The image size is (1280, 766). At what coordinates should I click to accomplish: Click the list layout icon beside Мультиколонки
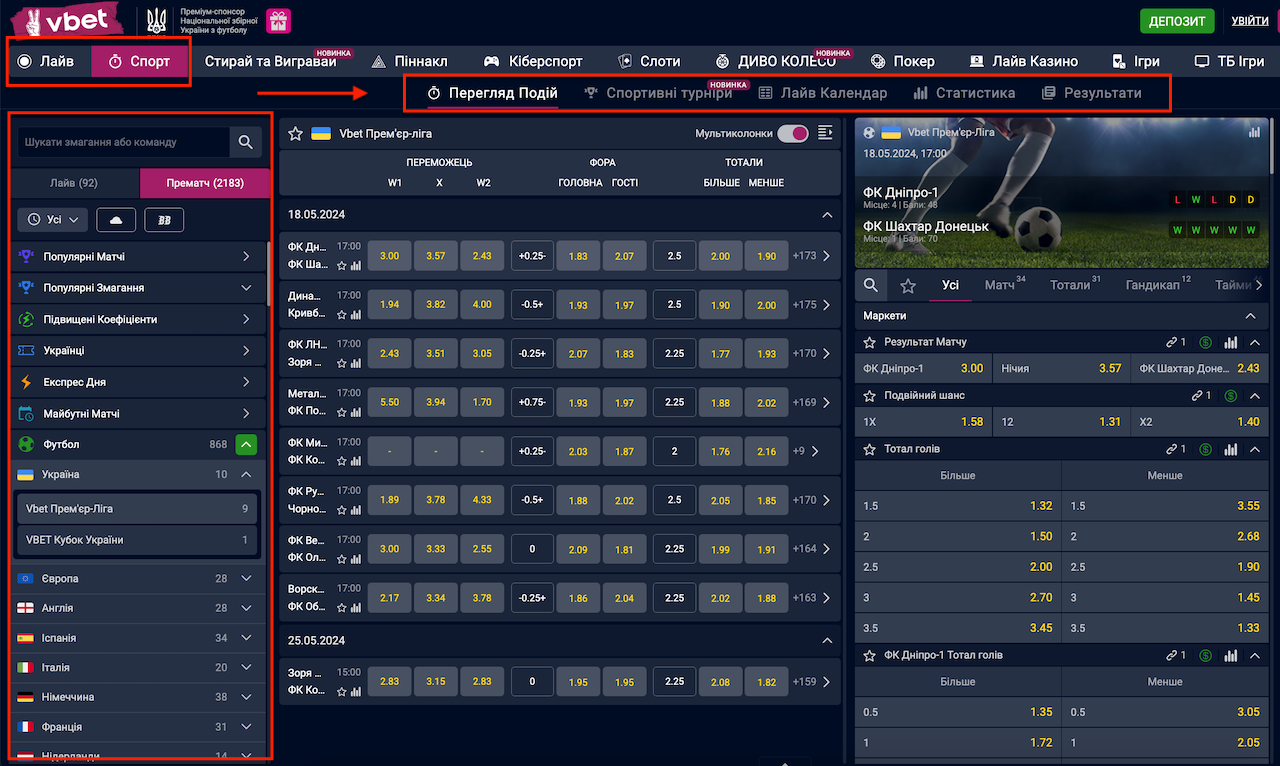click(x=825, y=133)
